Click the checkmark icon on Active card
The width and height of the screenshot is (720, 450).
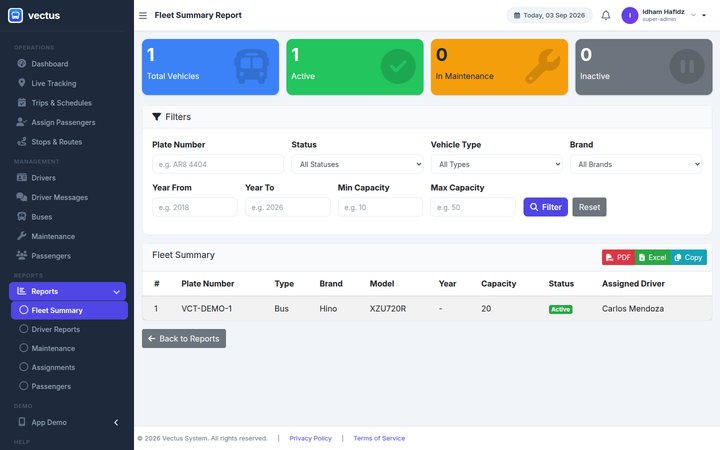(x=398, y=67)
